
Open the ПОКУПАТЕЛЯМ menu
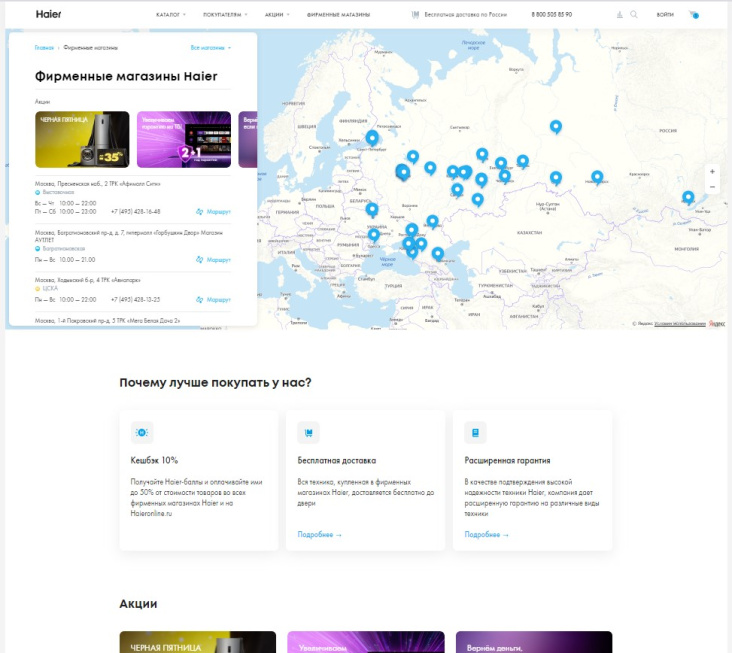[225, 14]
